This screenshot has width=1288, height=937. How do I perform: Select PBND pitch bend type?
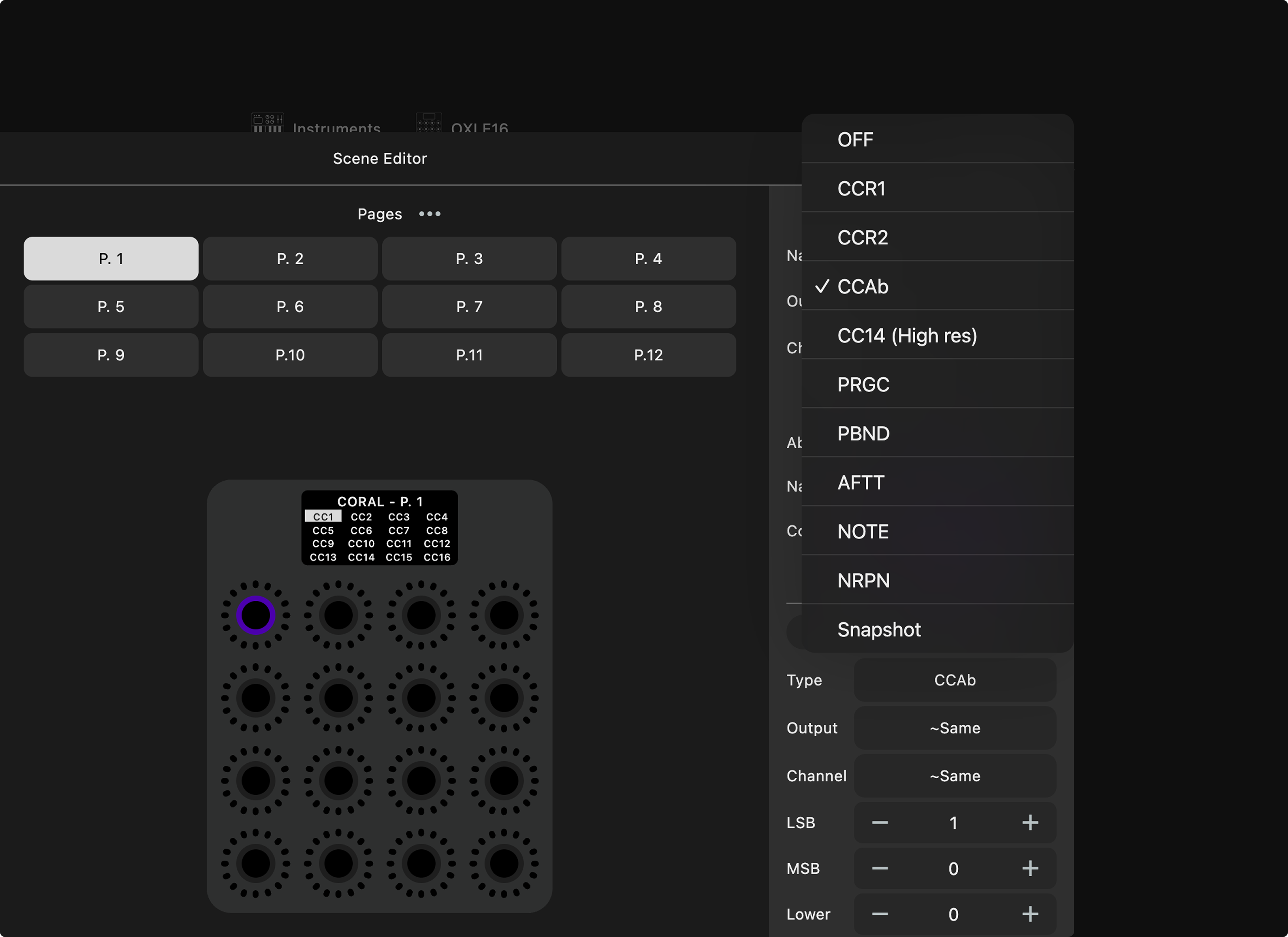863,433
